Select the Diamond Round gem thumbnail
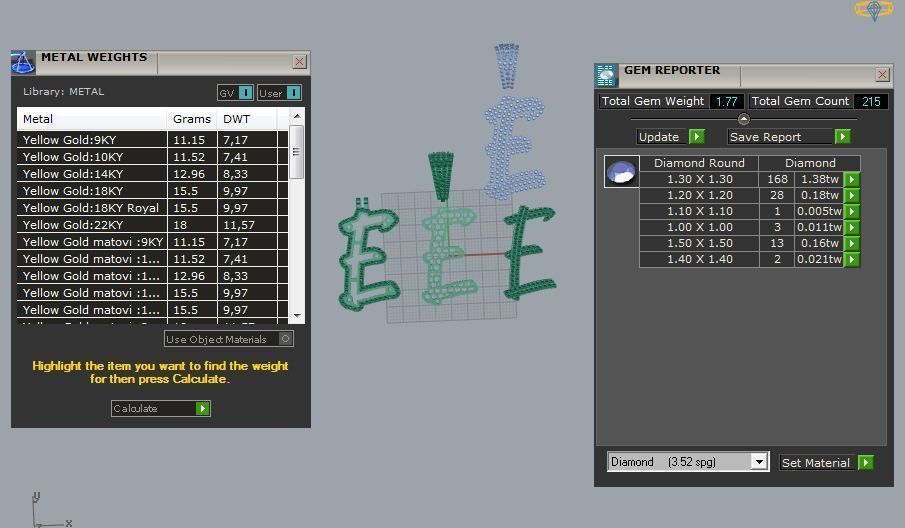This screenshot has width=905, height=528. (x=621, y=171)
